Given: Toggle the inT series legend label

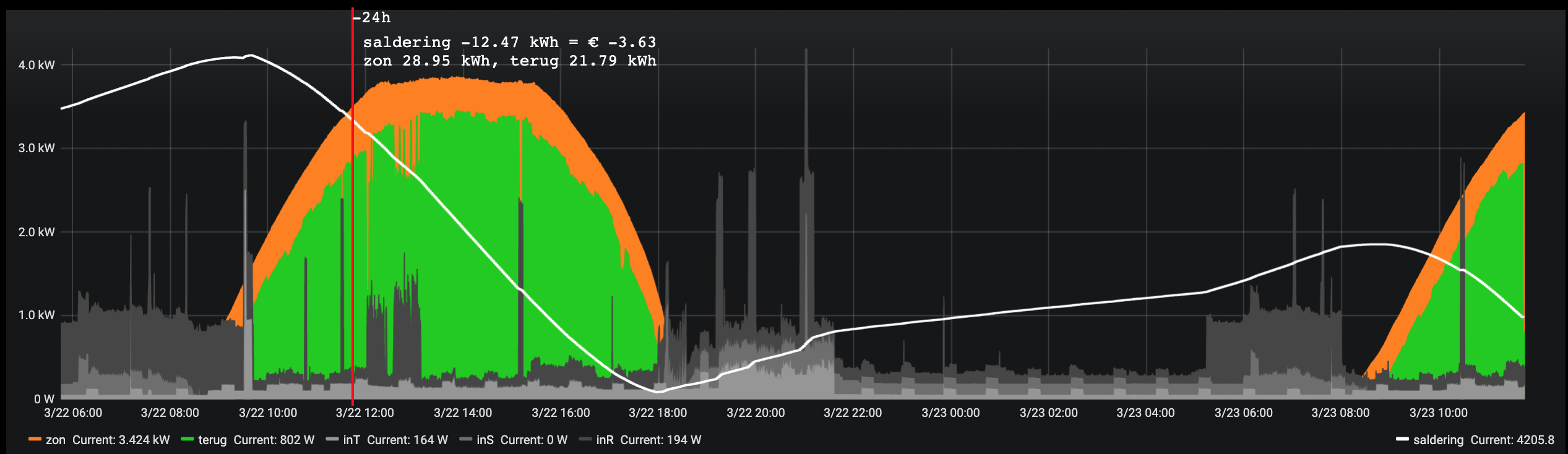Looking at the screenshot, I should [x=351, y=440].
